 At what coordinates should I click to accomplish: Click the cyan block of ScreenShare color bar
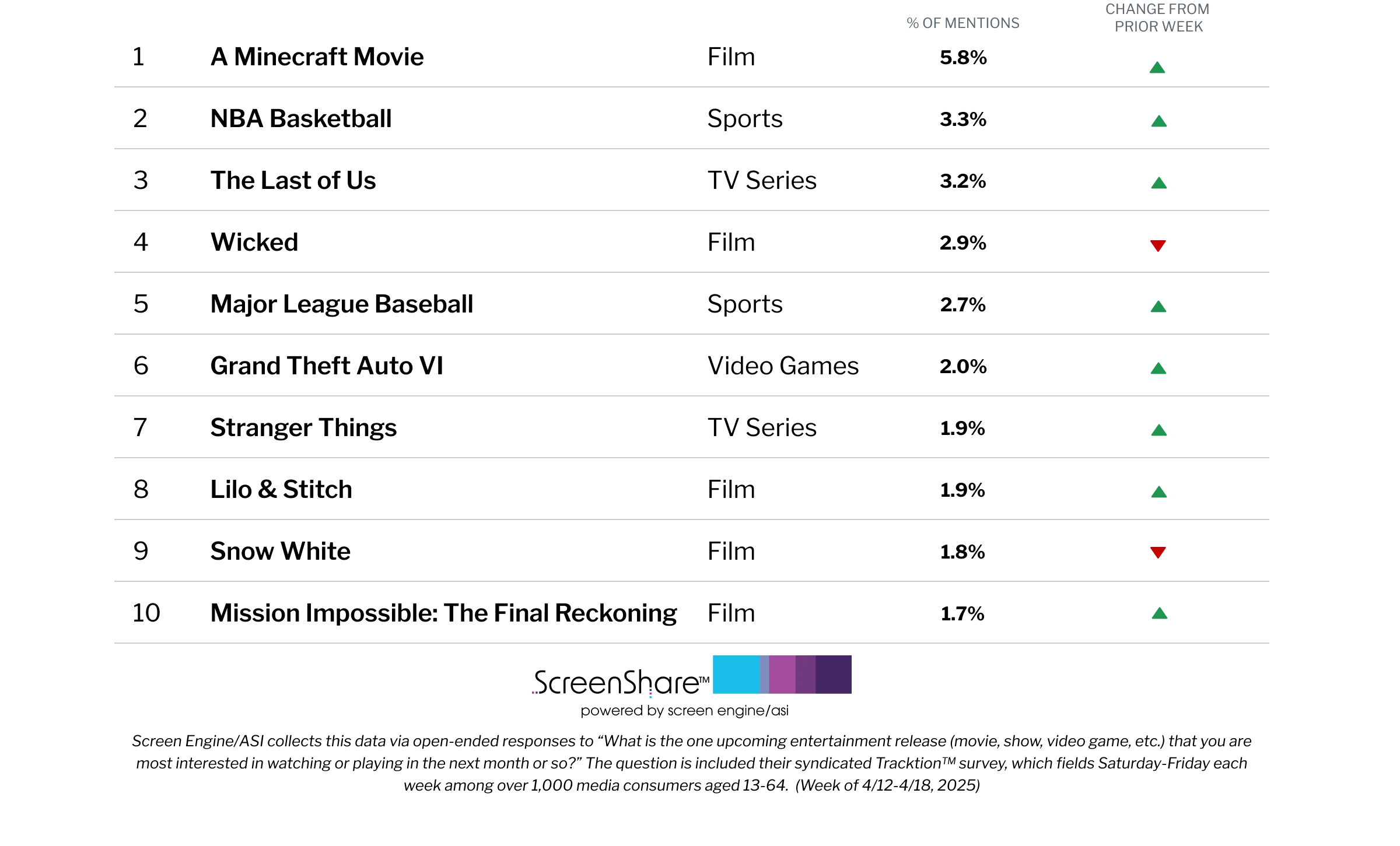point(736,675)
